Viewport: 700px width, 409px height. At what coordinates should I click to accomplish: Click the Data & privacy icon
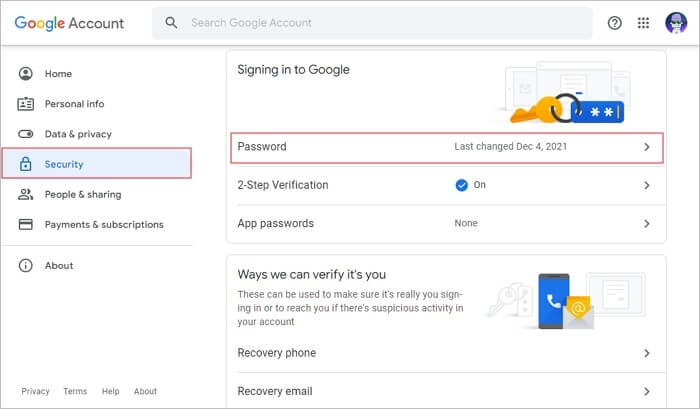(x=26, y=134)
